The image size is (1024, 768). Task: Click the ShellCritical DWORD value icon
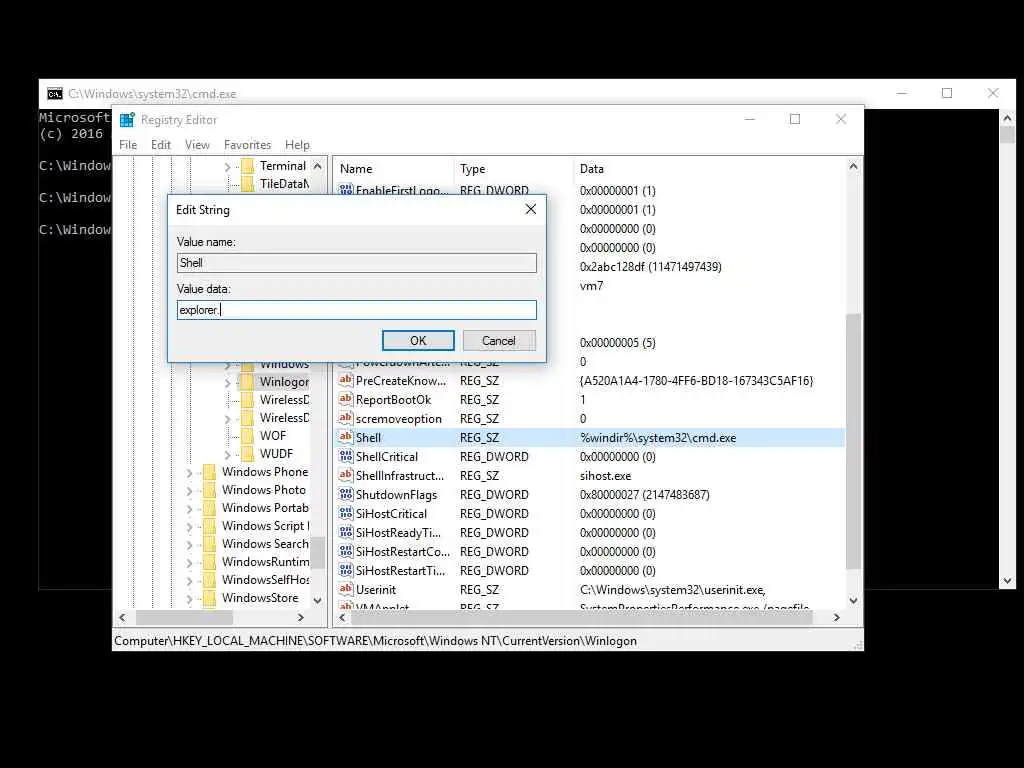345,456
